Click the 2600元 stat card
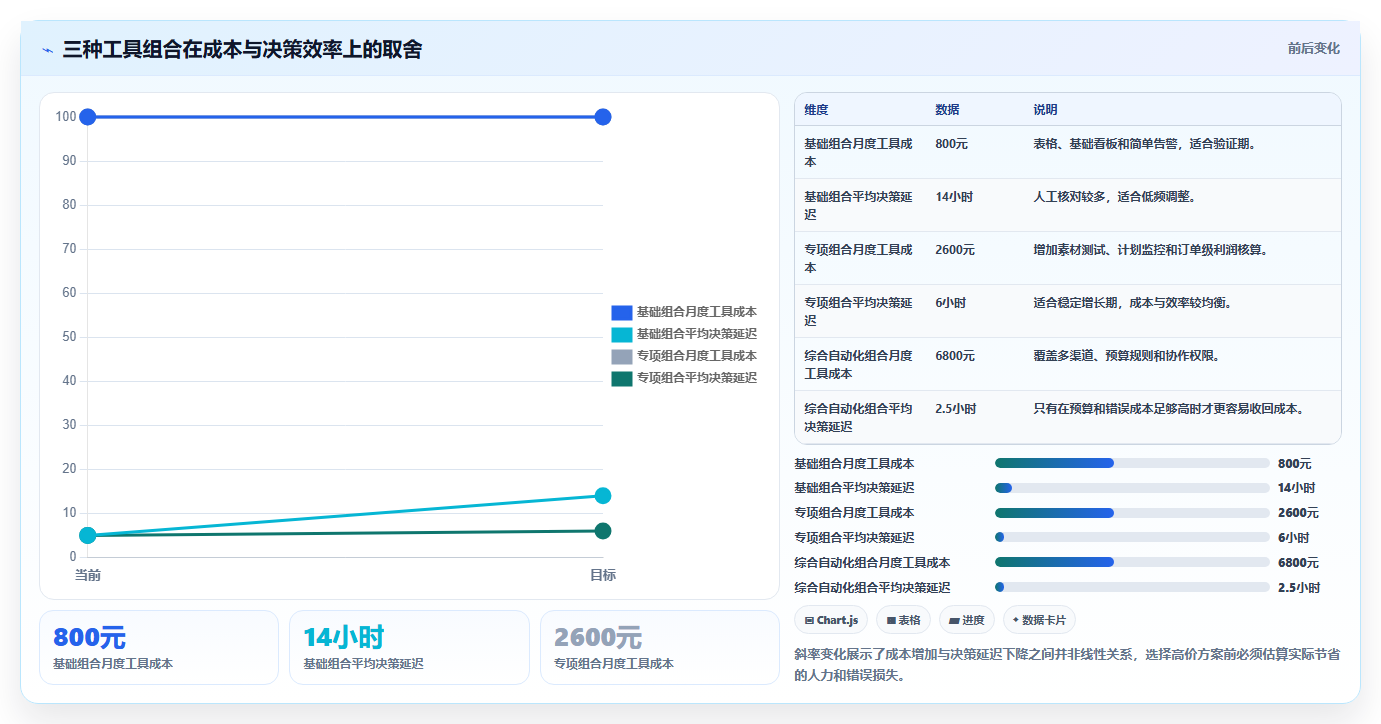This screenshot has height=724, width=1381. tap(660, 647)
